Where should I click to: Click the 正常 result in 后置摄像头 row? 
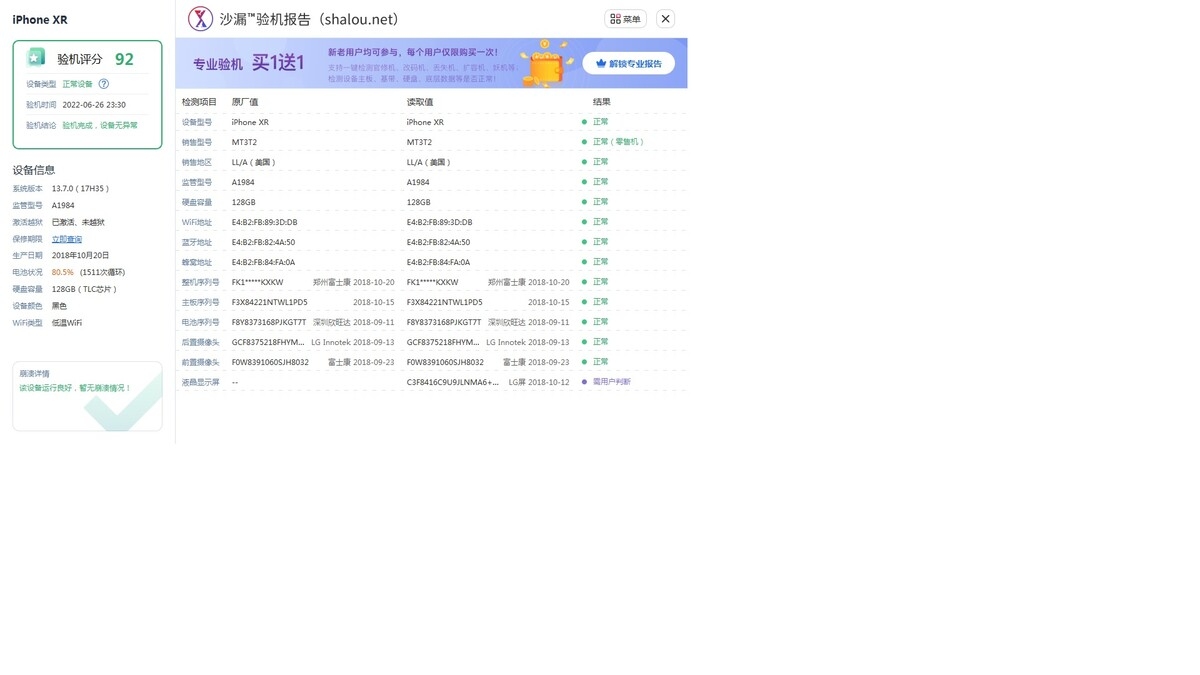[x=600, y=342]
